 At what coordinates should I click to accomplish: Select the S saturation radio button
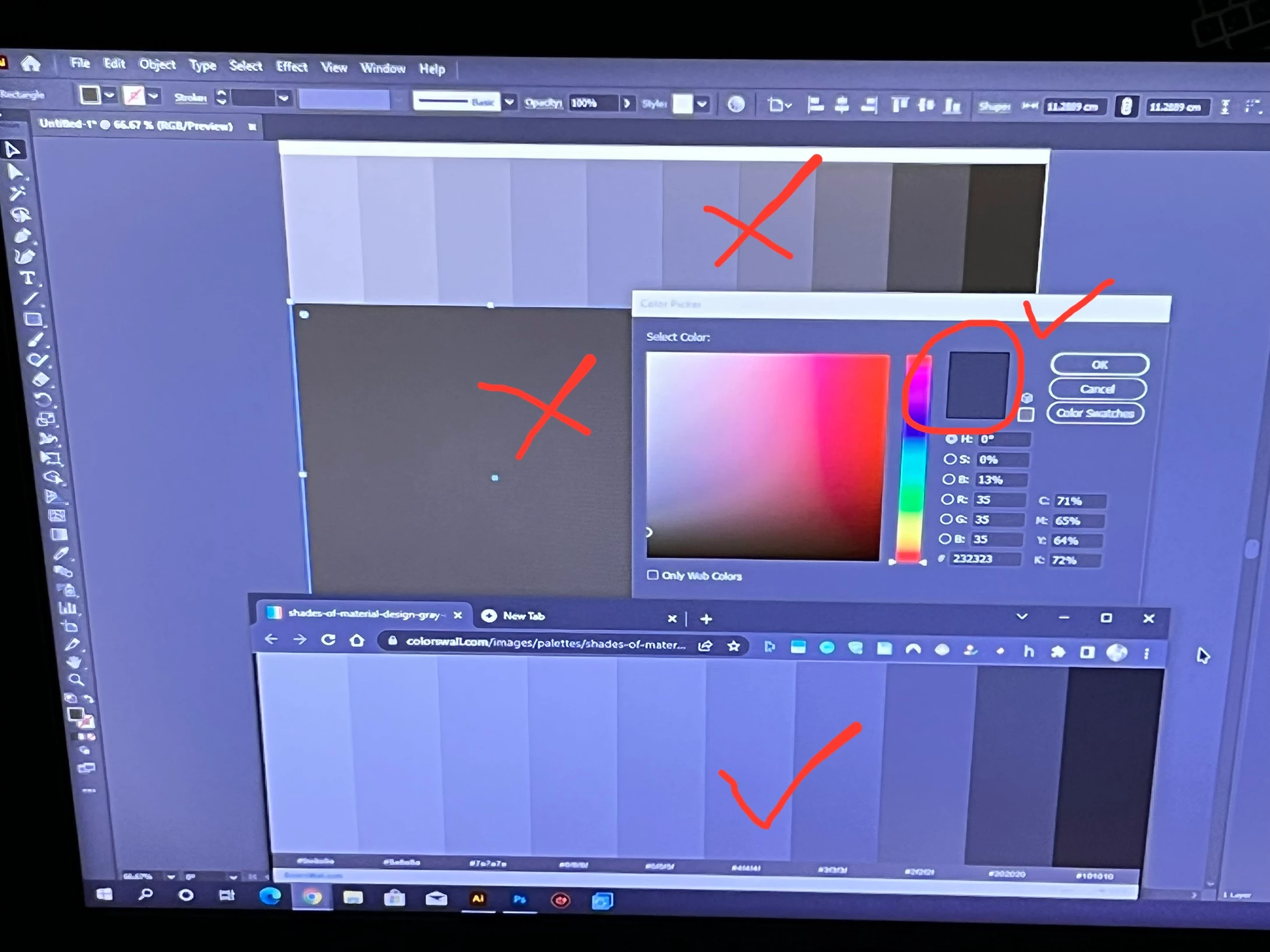click(x=949, y=459)
